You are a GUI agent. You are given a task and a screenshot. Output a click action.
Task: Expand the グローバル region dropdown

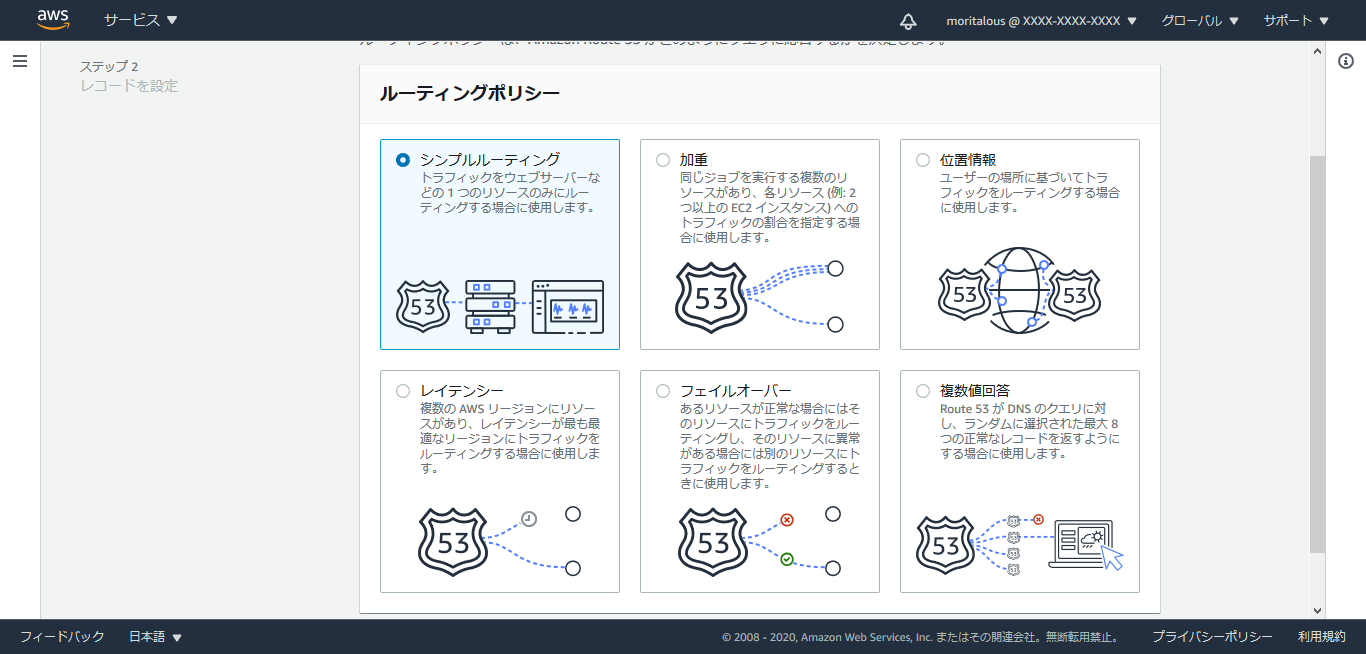pyautogui.click(x=1200, y=21)
